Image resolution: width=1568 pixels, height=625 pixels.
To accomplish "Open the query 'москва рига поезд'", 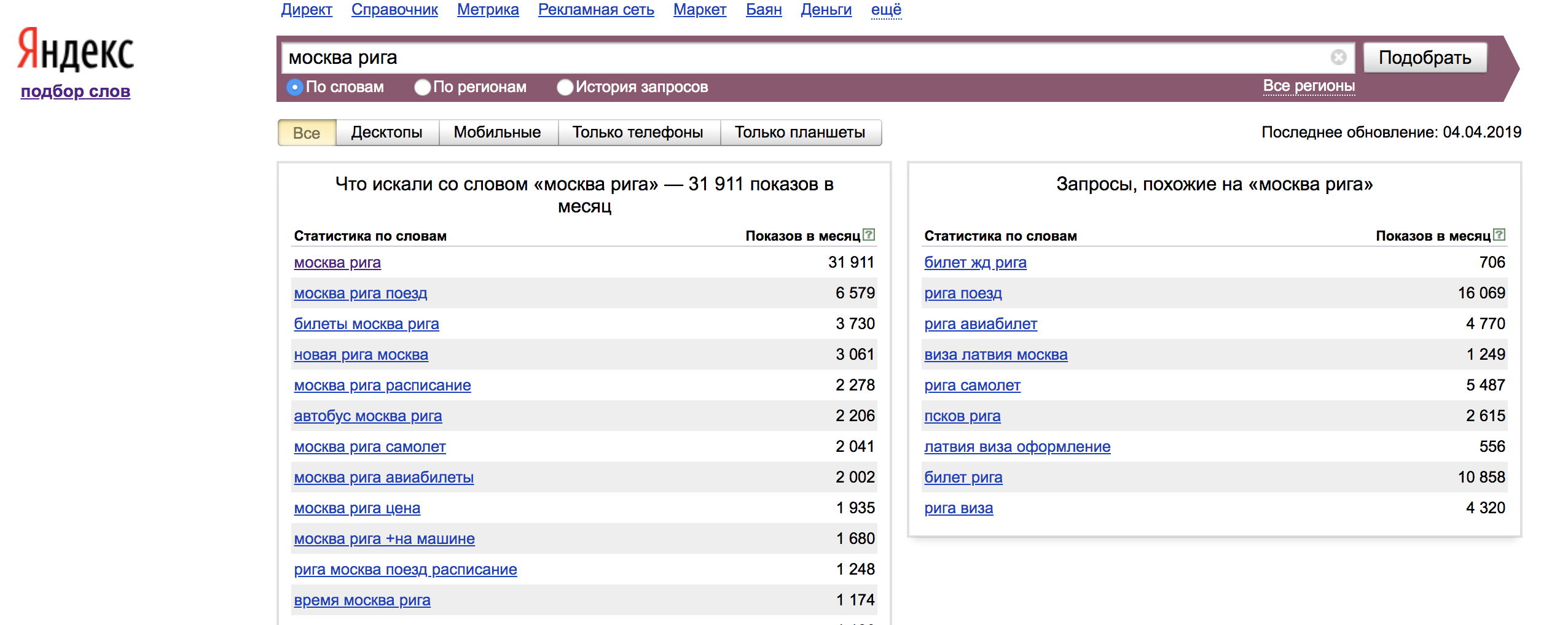I will pyautogui.click(x=361, y=293).
